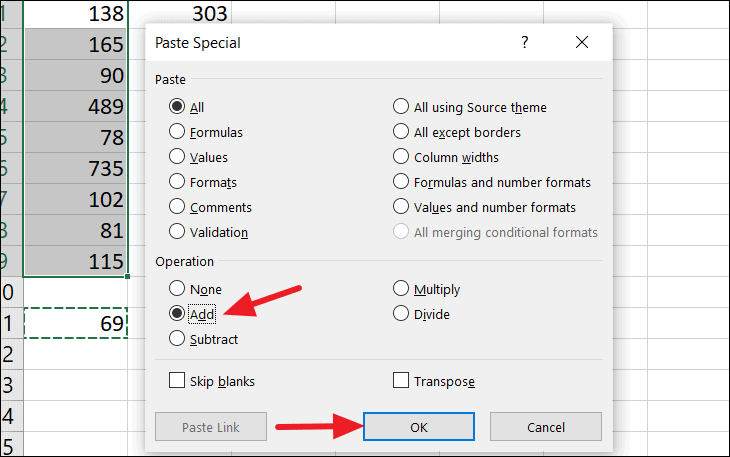Image resolution: width=730 pixels, height=457 pixels.
Task: Select Column widths radio button
Action: [x=401, y=157]
